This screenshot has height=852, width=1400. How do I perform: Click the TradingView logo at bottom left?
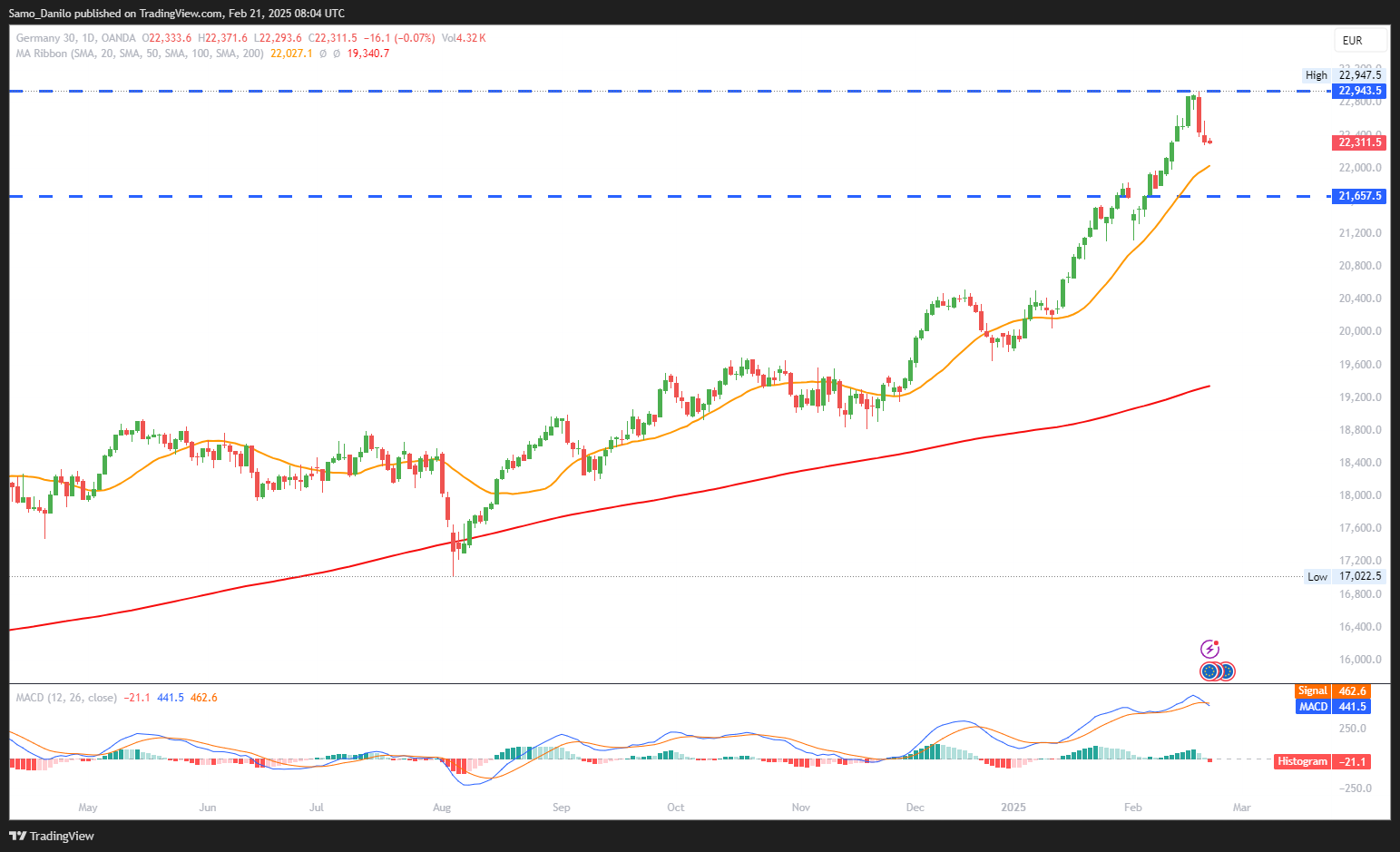52,836
